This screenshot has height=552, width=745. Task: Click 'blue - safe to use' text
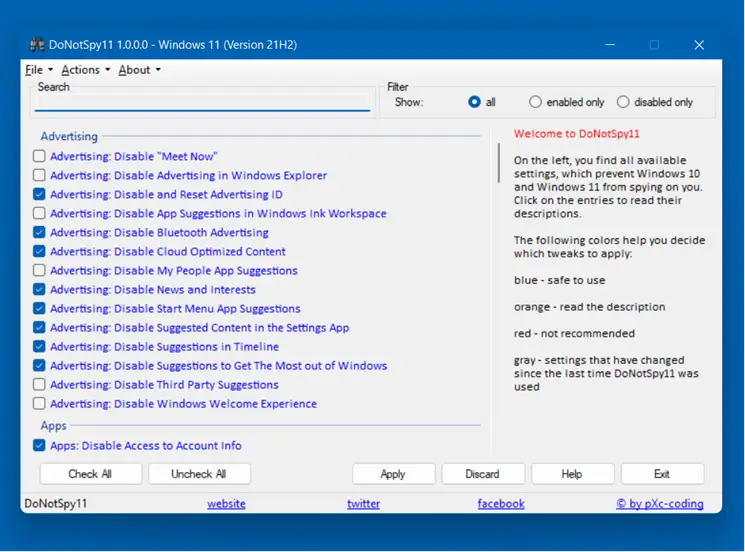point(560,280)
